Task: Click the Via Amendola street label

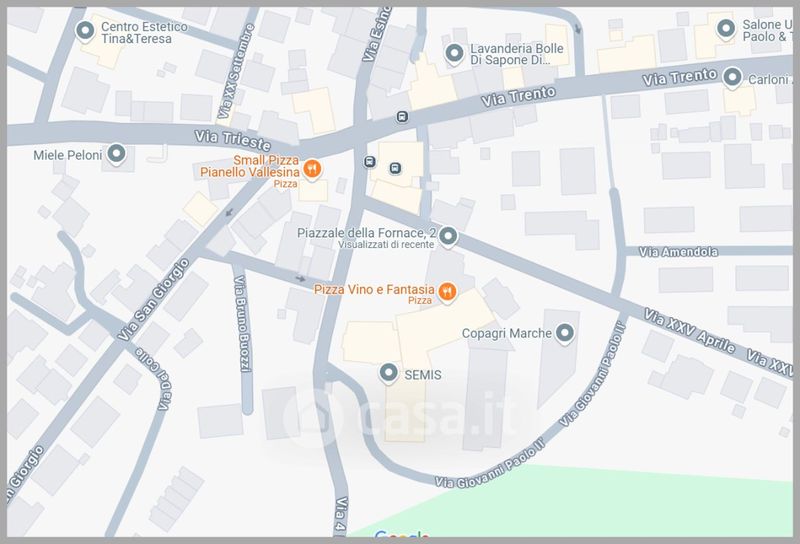Action: point(678,252)
